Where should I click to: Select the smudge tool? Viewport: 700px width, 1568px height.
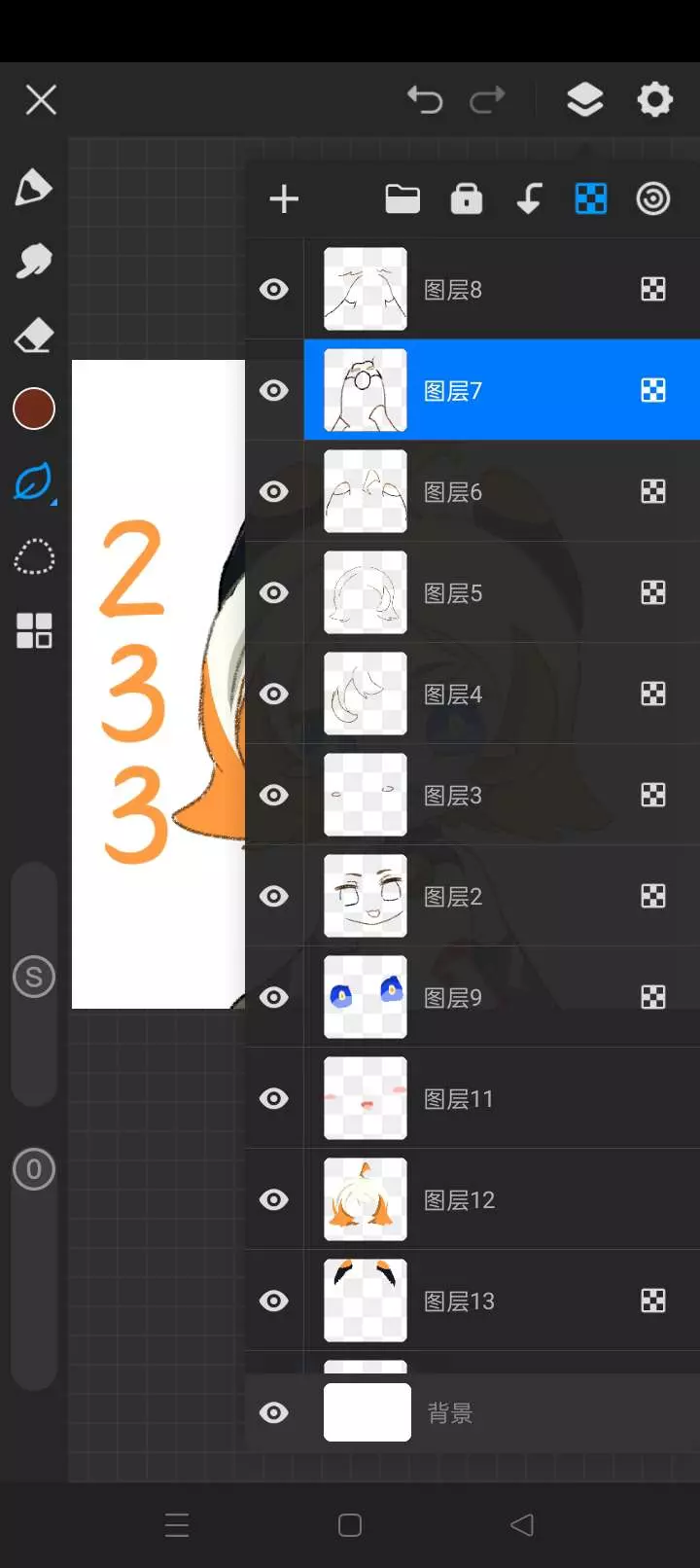tap(33, 261)
